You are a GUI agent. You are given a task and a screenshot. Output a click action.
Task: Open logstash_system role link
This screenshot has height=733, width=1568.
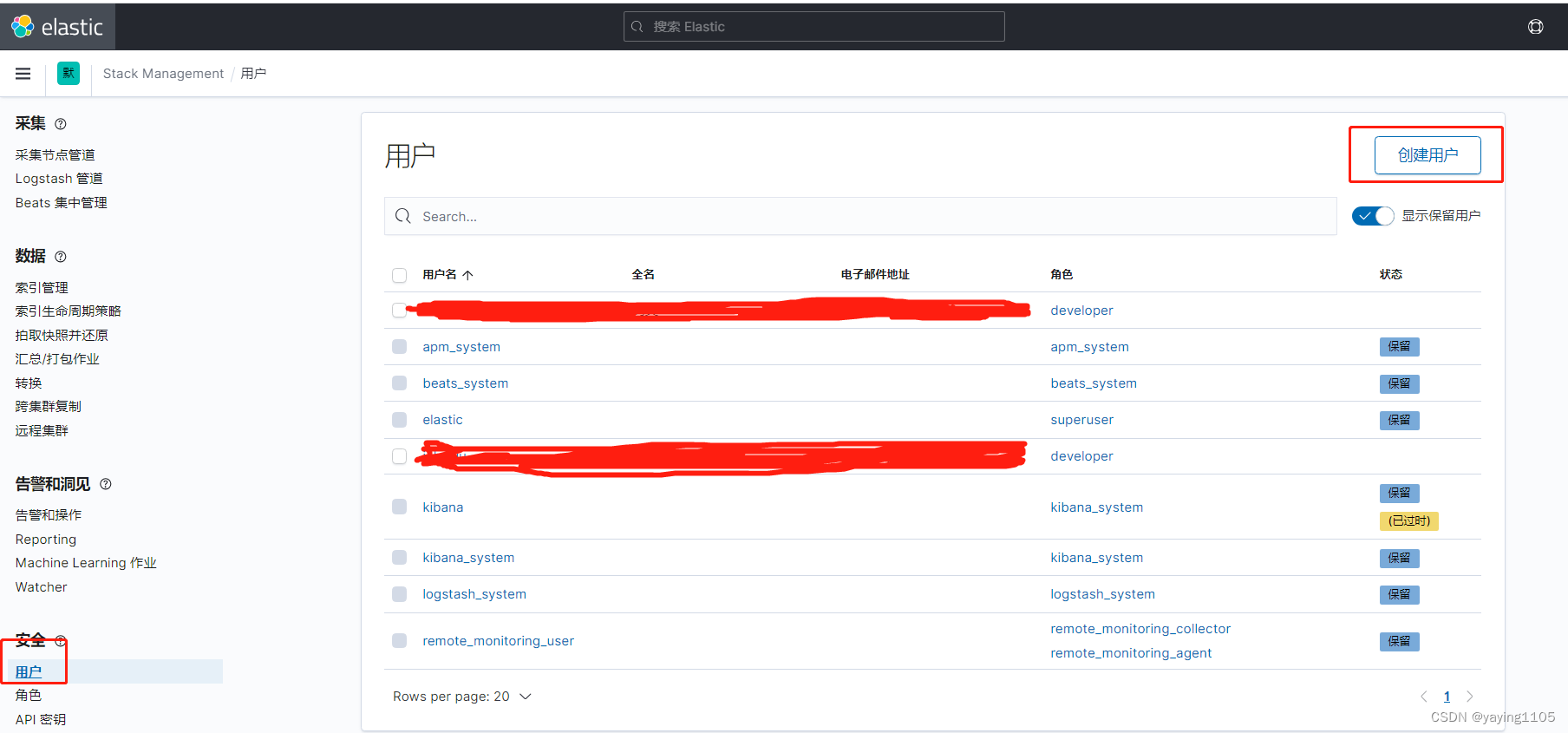[1102, 594]
